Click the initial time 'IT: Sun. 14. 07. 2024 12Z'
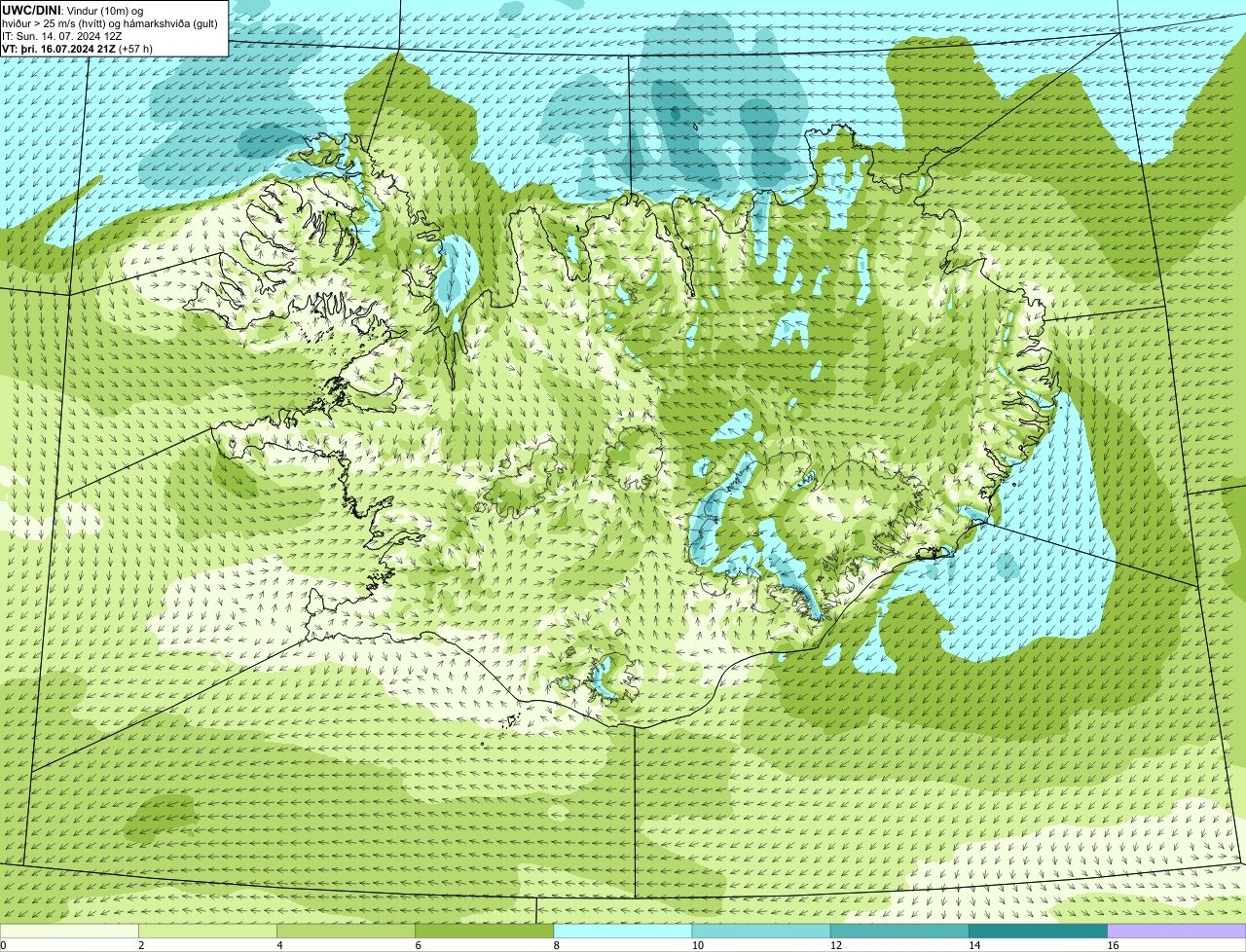The height and width of the screenshot is (952, 1246). click(x=64, y=35)
